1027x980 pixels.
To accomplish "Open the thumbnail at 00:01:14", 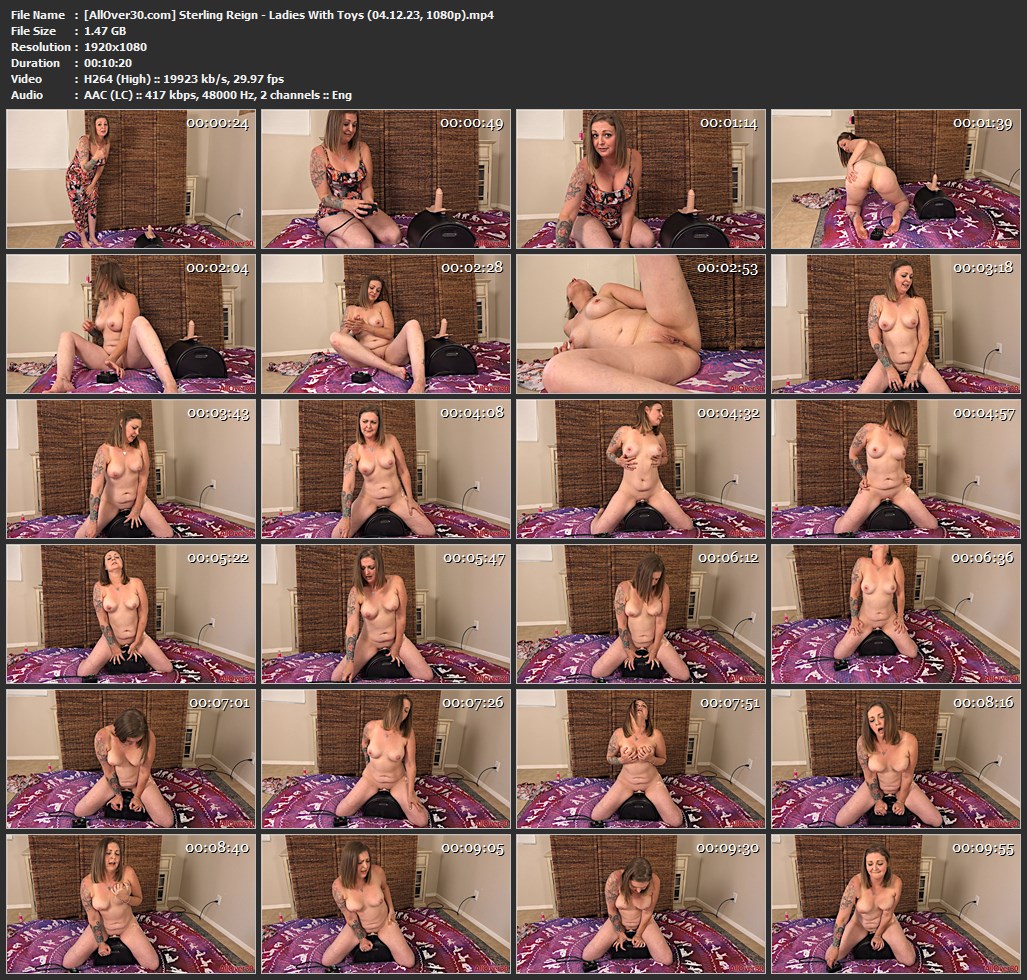I will click(x=641, y=179).
